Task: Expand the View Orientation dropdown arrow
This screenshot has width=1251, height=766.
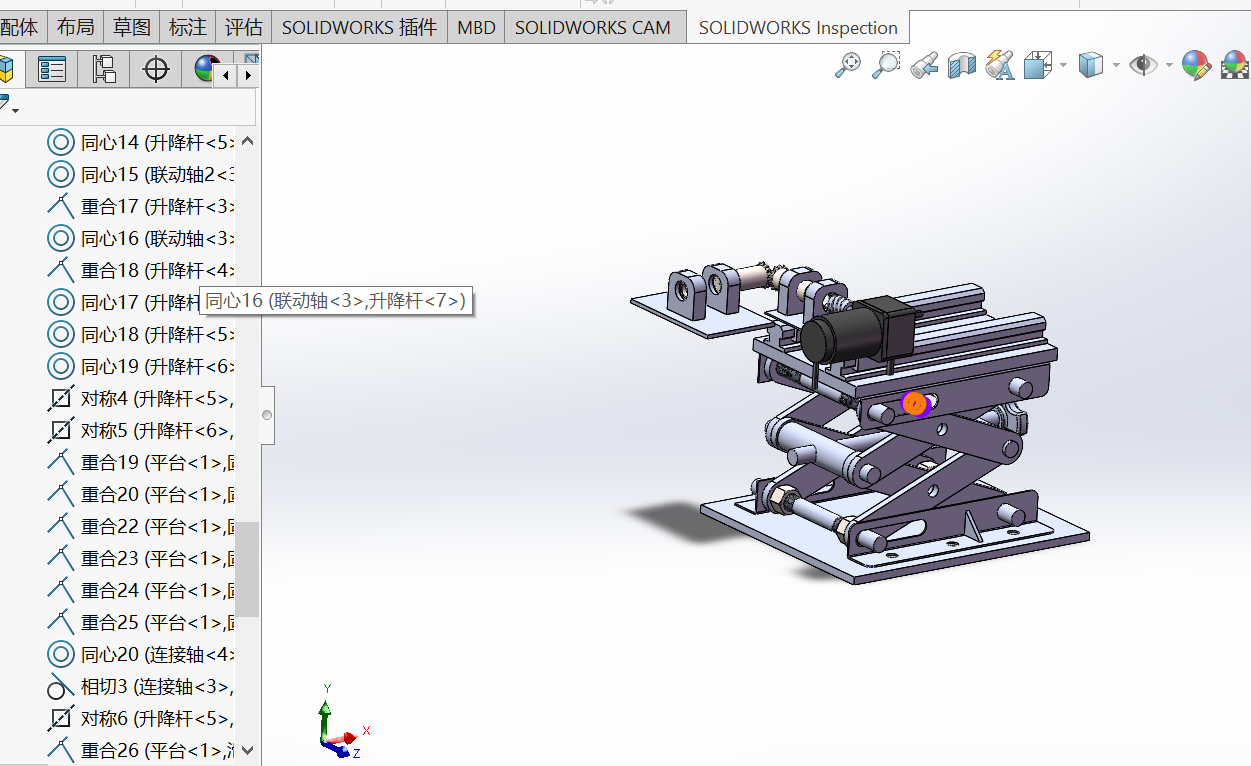Action: point(1062,66)
